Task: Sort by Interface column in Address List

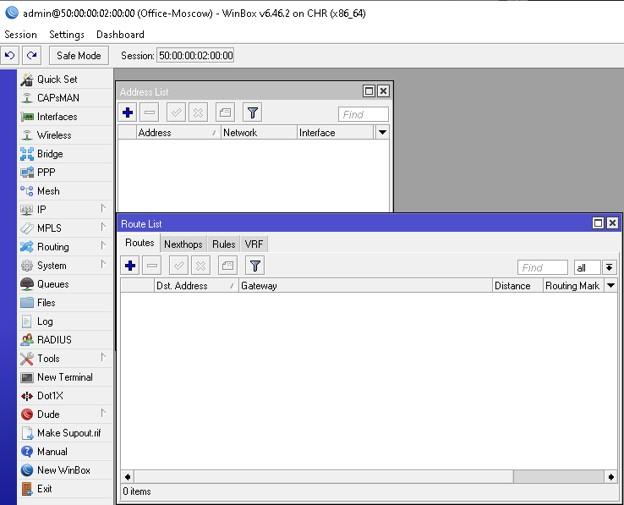Action: tap(335, 133)
